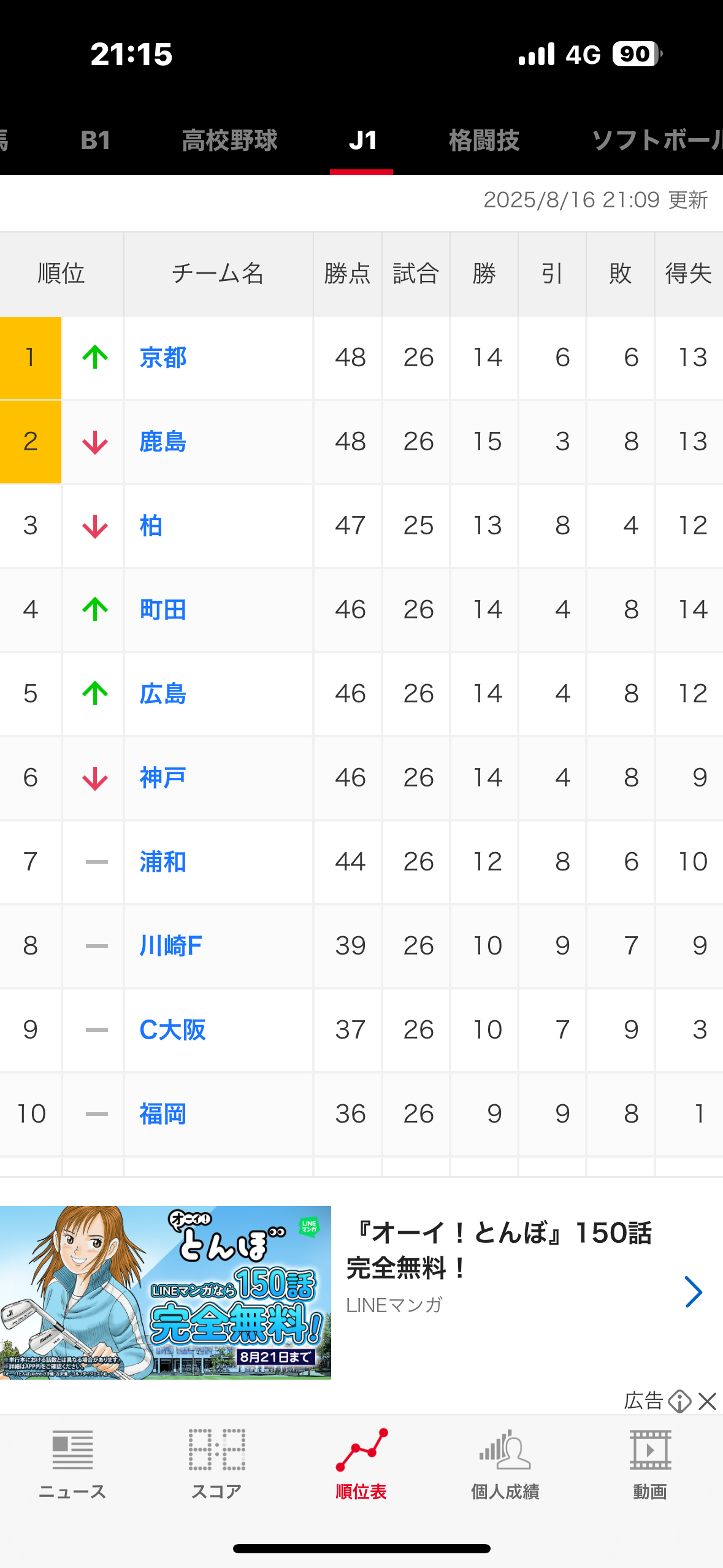Viewport: 723px width, 1568px height.
Task: Tap the 勝点 column header
Action: pyautogui.click(x=348, y=274)
